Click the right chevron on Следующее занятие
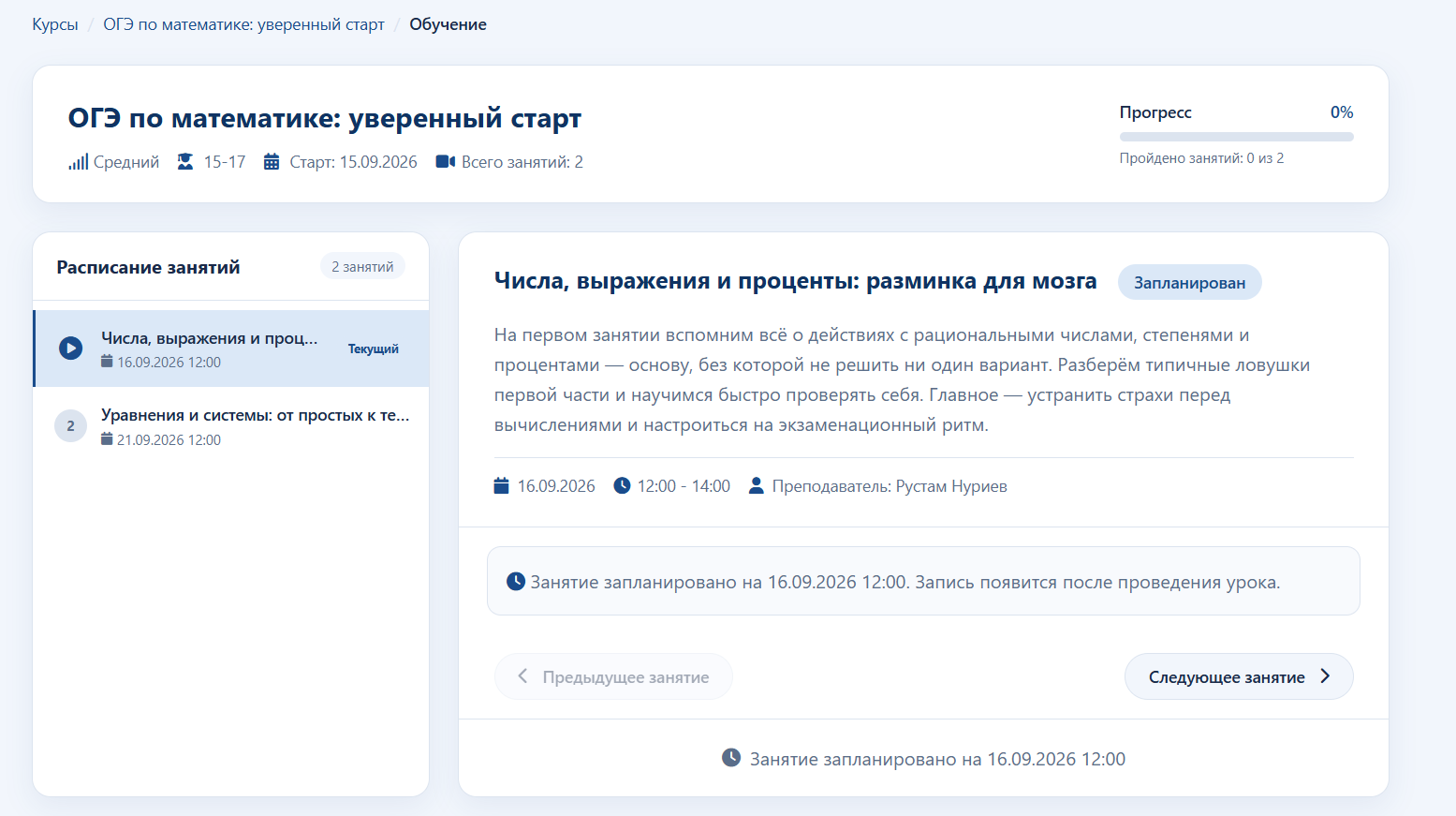 [x=1325, y=676]
